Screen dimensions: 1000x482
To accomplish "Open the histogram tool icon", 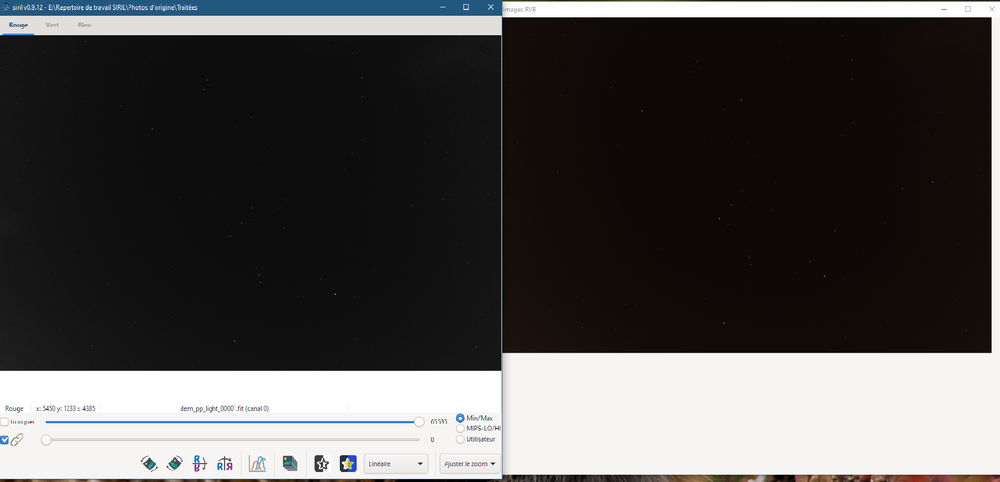I will click(x=257, y=464).
